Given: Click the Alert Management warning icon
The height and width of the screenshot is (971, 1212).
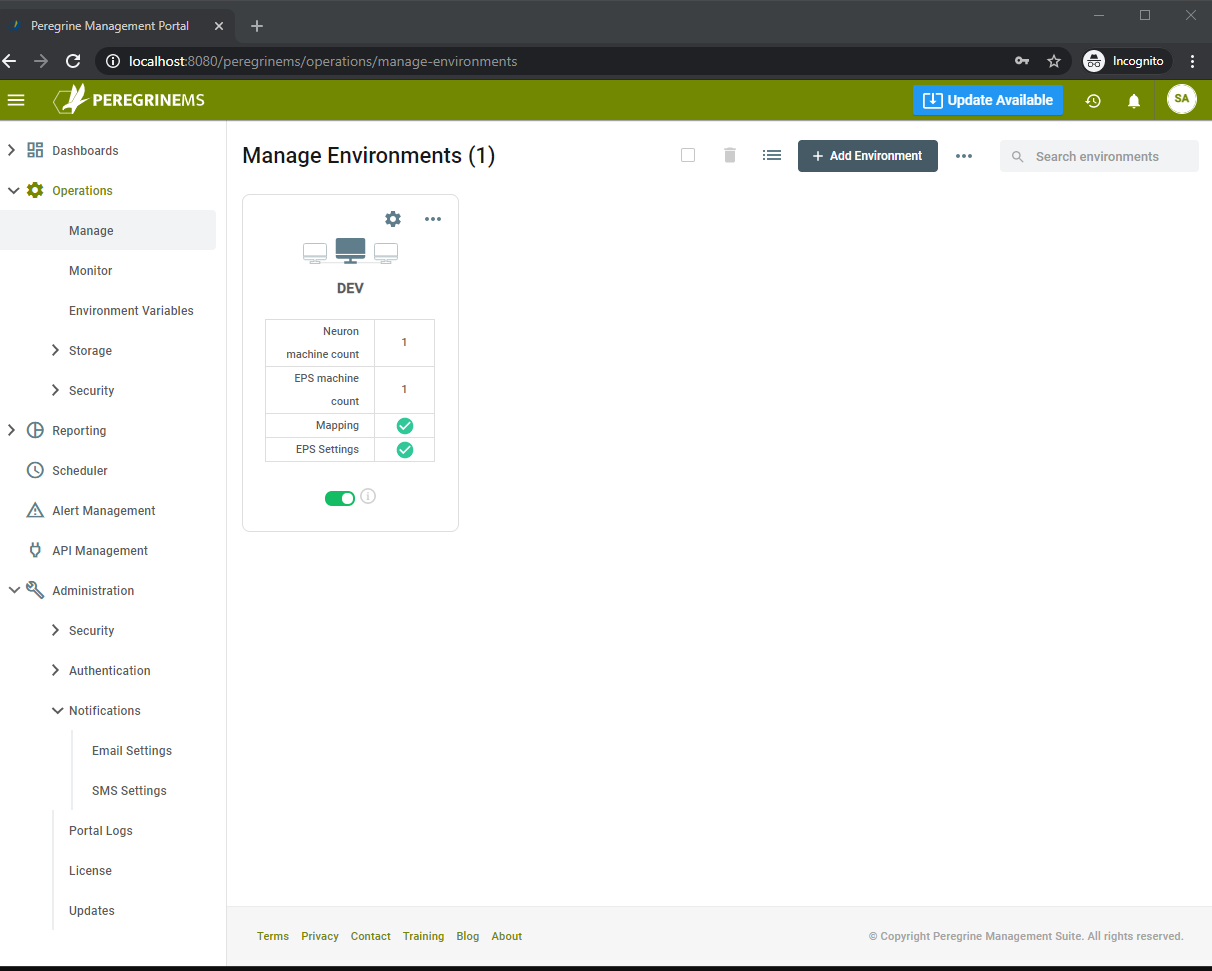Looking at the screenshot, I should click(x=35, y=510).
